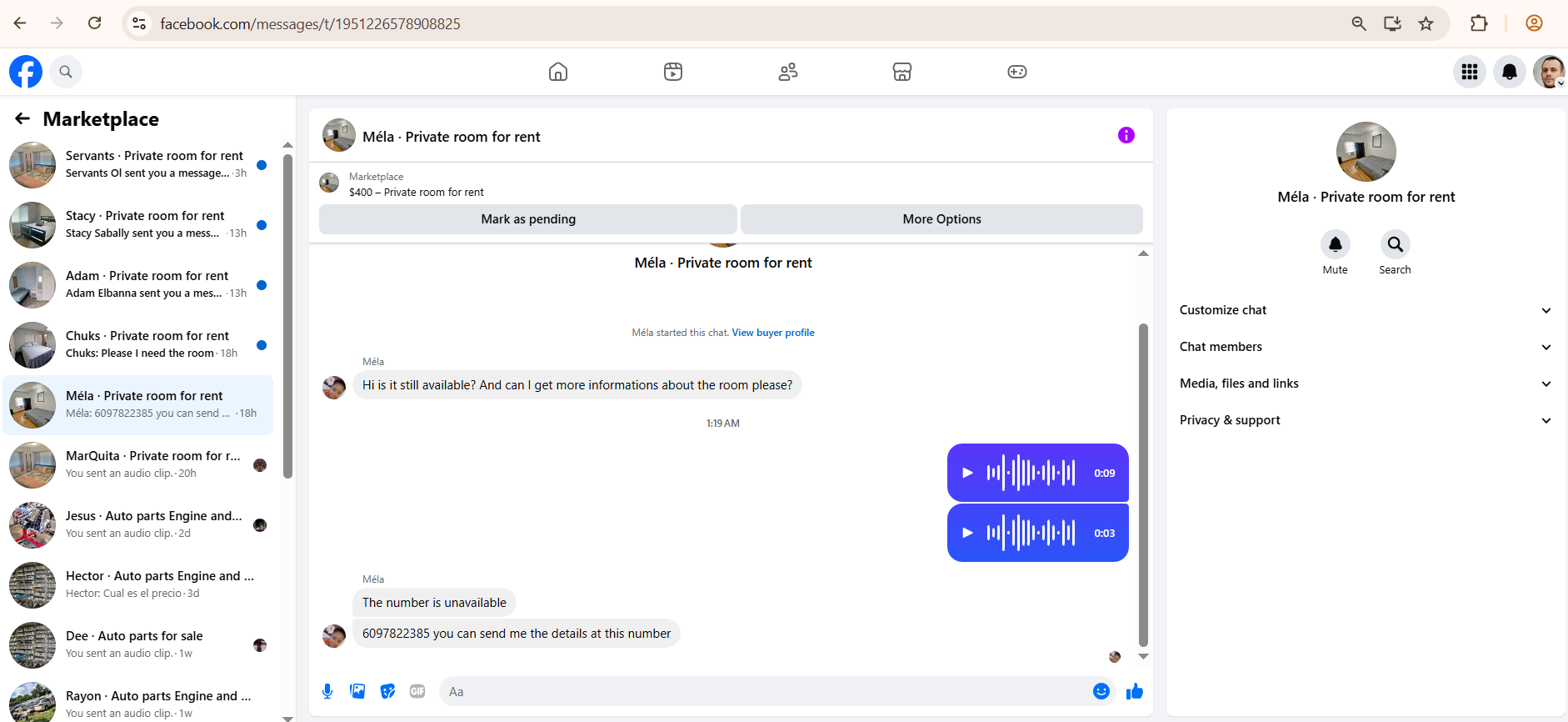The image size is (1568, 722).
Task: Open the Gaming controller icon
Action: pos(1017,72)
